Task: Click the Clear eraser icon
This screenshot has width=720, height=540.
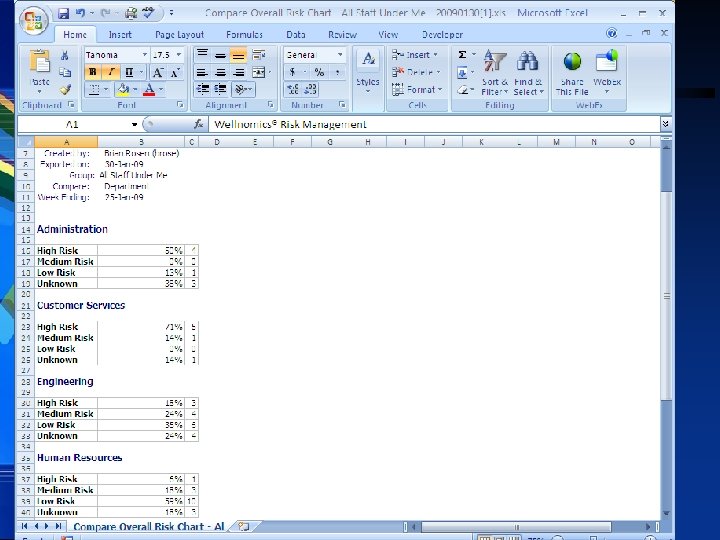Action: [463, 90]
